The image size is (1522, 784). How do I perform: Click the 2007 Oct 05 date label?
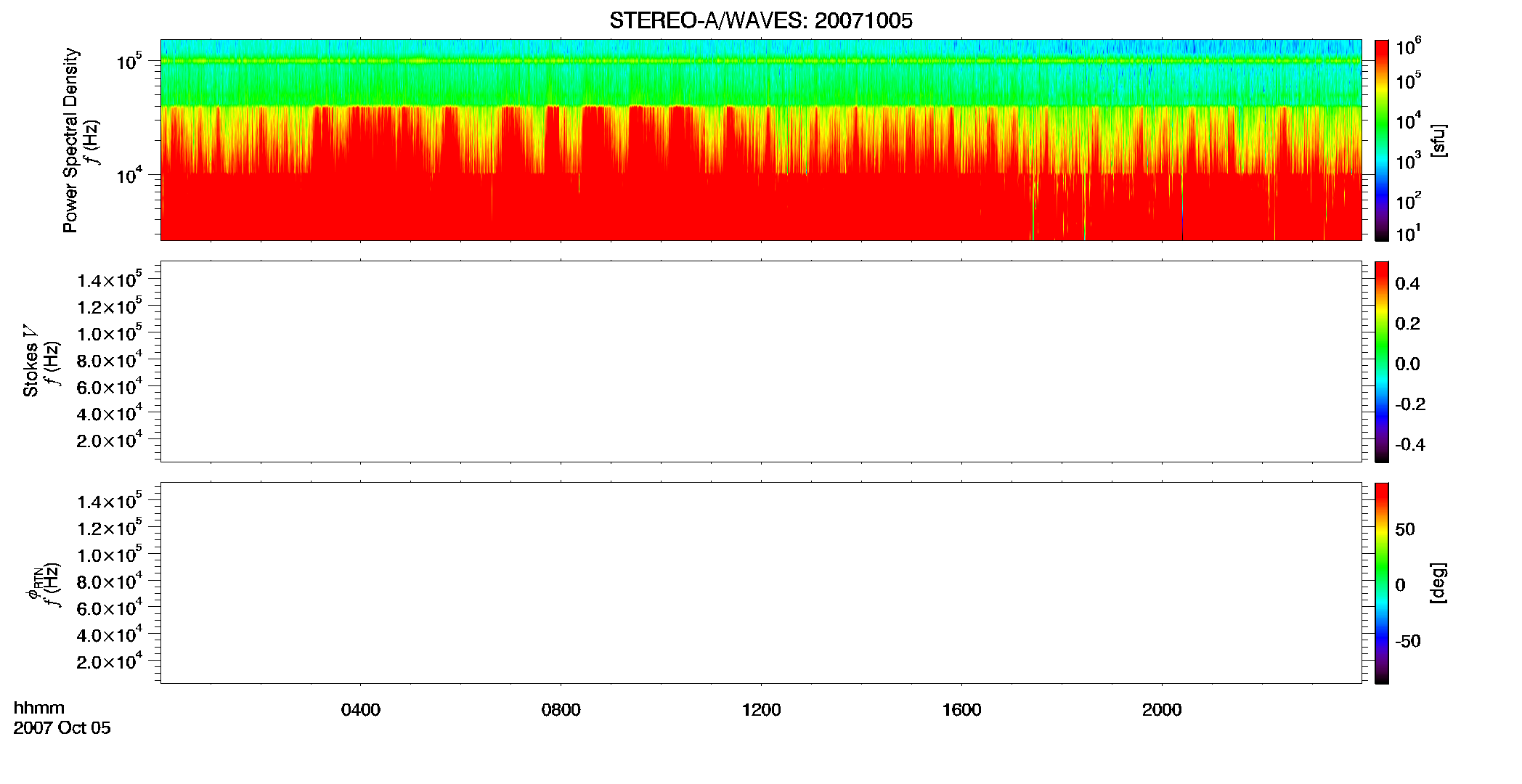[x=62, y=728]
